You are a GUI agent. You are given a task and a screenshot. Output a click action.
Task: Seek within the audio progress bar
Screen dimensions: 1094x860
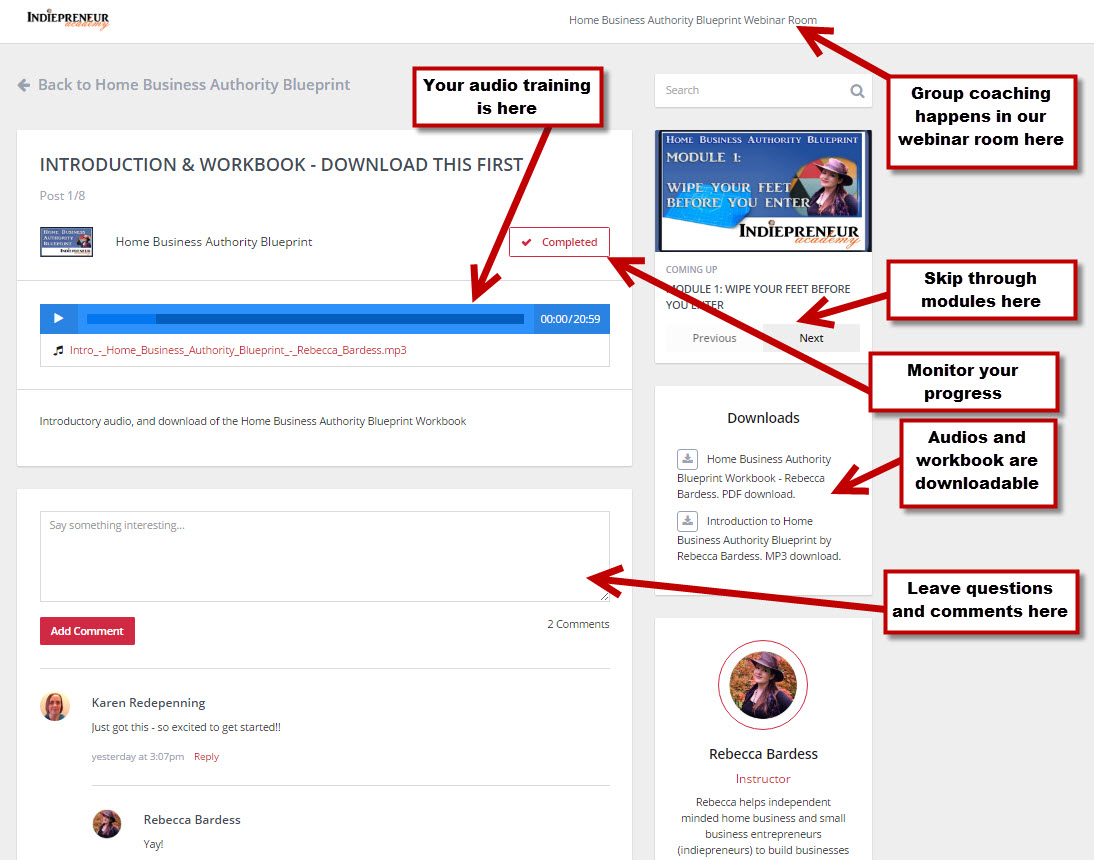[x=305, y=319]
